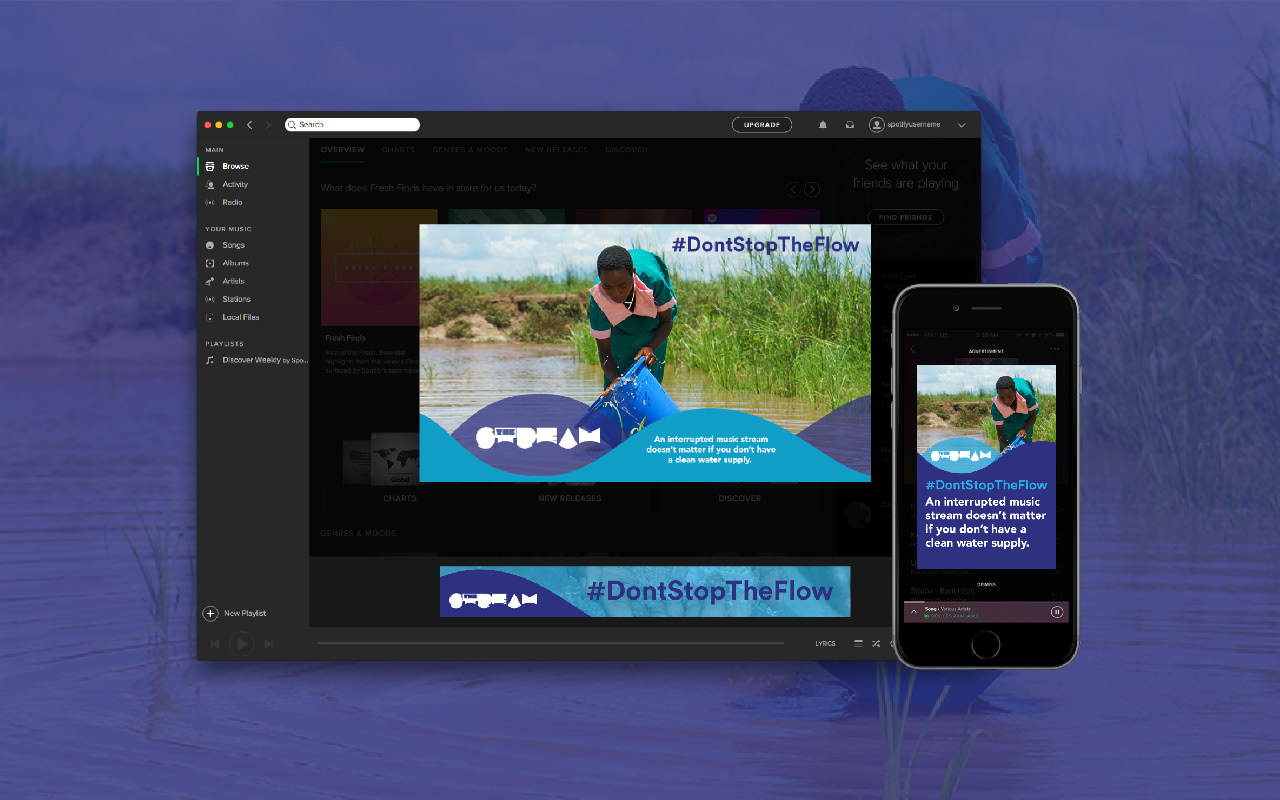Click the LYRICS button

(825, 644)
